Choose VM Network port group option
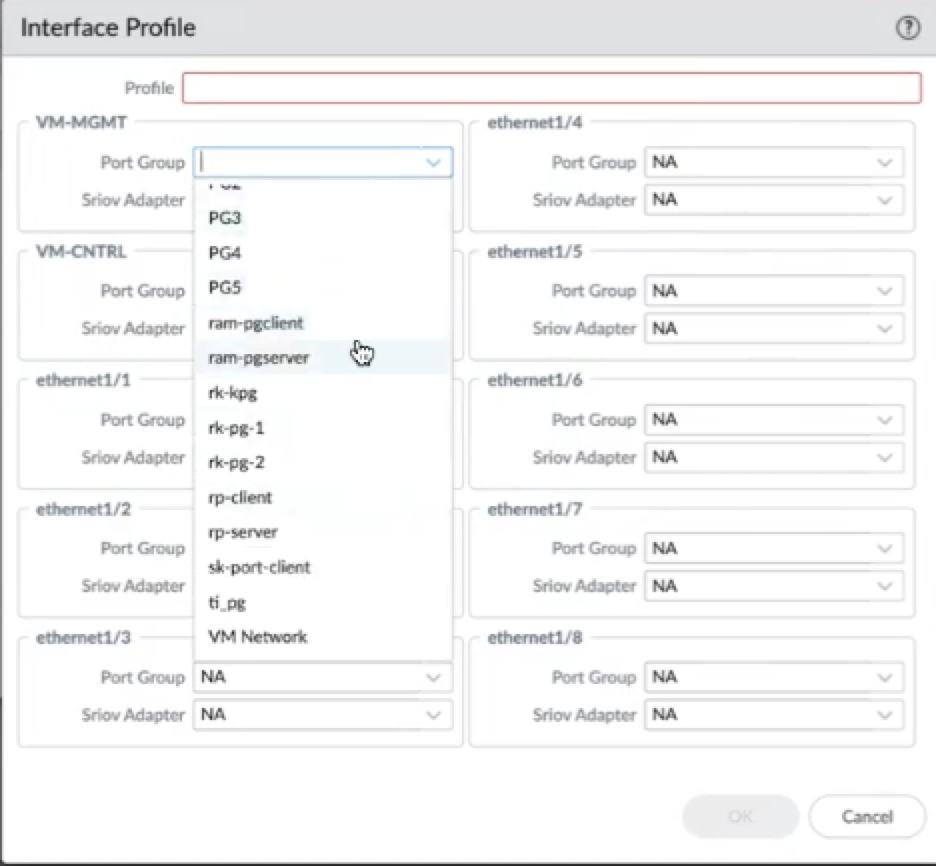 tap(257, 636)
